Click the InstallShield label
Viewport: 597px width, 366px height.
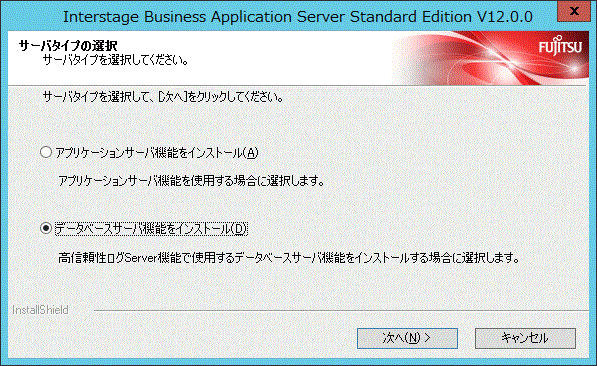(40, 310)
